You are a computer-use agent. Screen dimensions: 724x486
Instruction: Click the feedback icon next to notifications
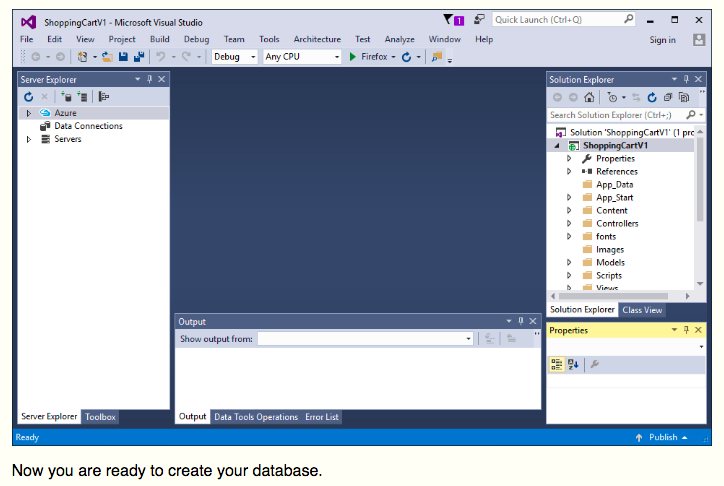point(479,19)
